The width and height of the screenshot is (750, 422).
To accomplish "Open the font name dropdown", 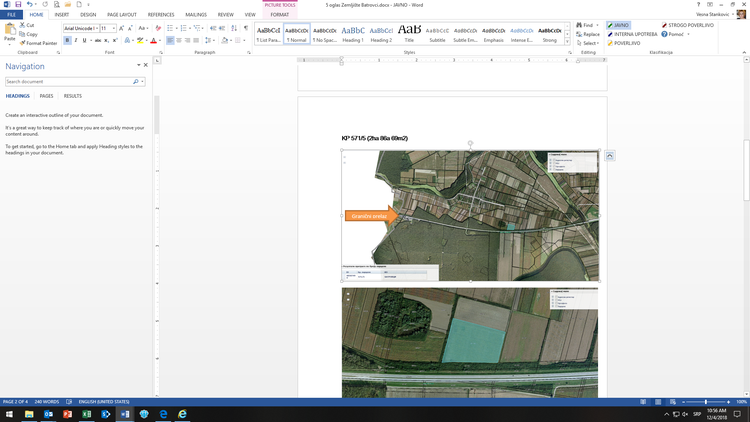I will point(95,29).
